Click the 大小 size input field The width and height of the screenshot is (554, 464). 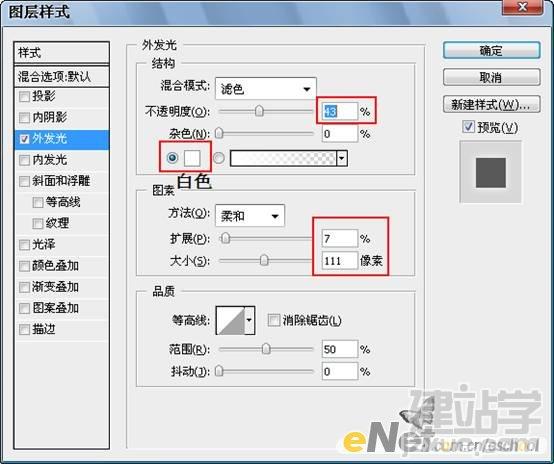[x=340, y=261]
